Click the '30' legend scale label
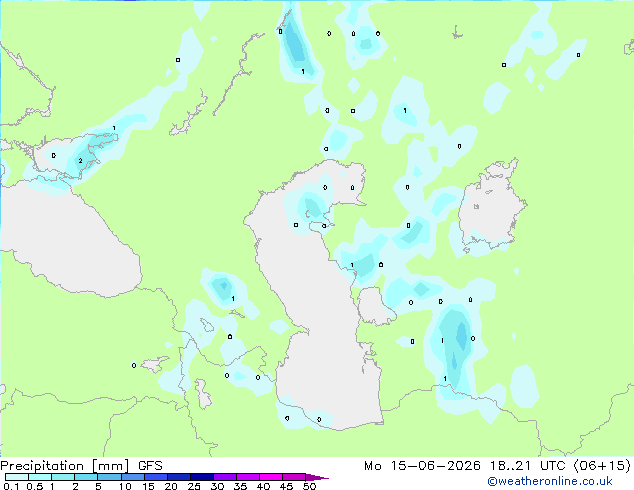This screenshot has height=490, width=634. pos(217,486)
